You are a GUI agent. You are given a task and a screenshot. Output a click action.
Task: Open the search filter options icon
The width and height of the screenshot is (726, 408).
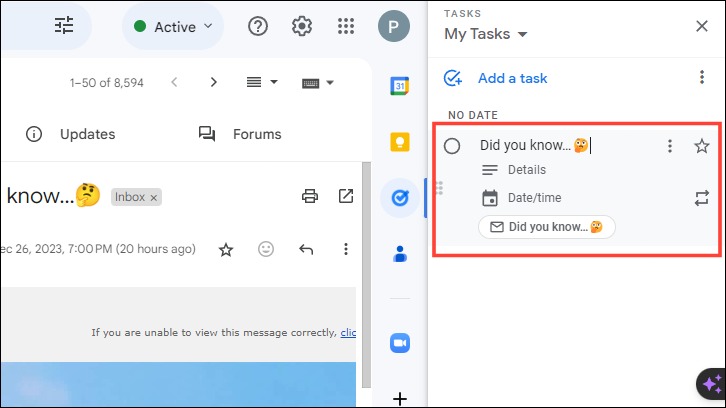64,25
